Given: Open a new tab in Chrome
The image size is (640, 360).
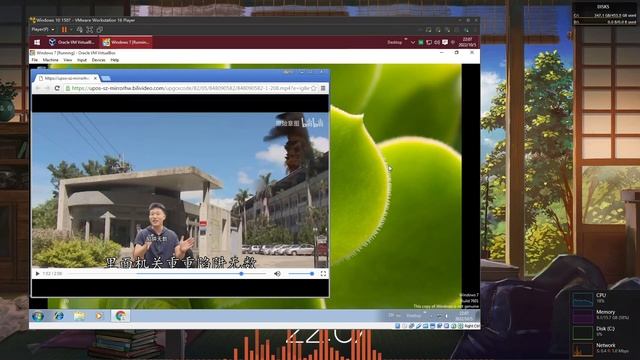Looking at the screenshot, I should [x=106, y=78].
